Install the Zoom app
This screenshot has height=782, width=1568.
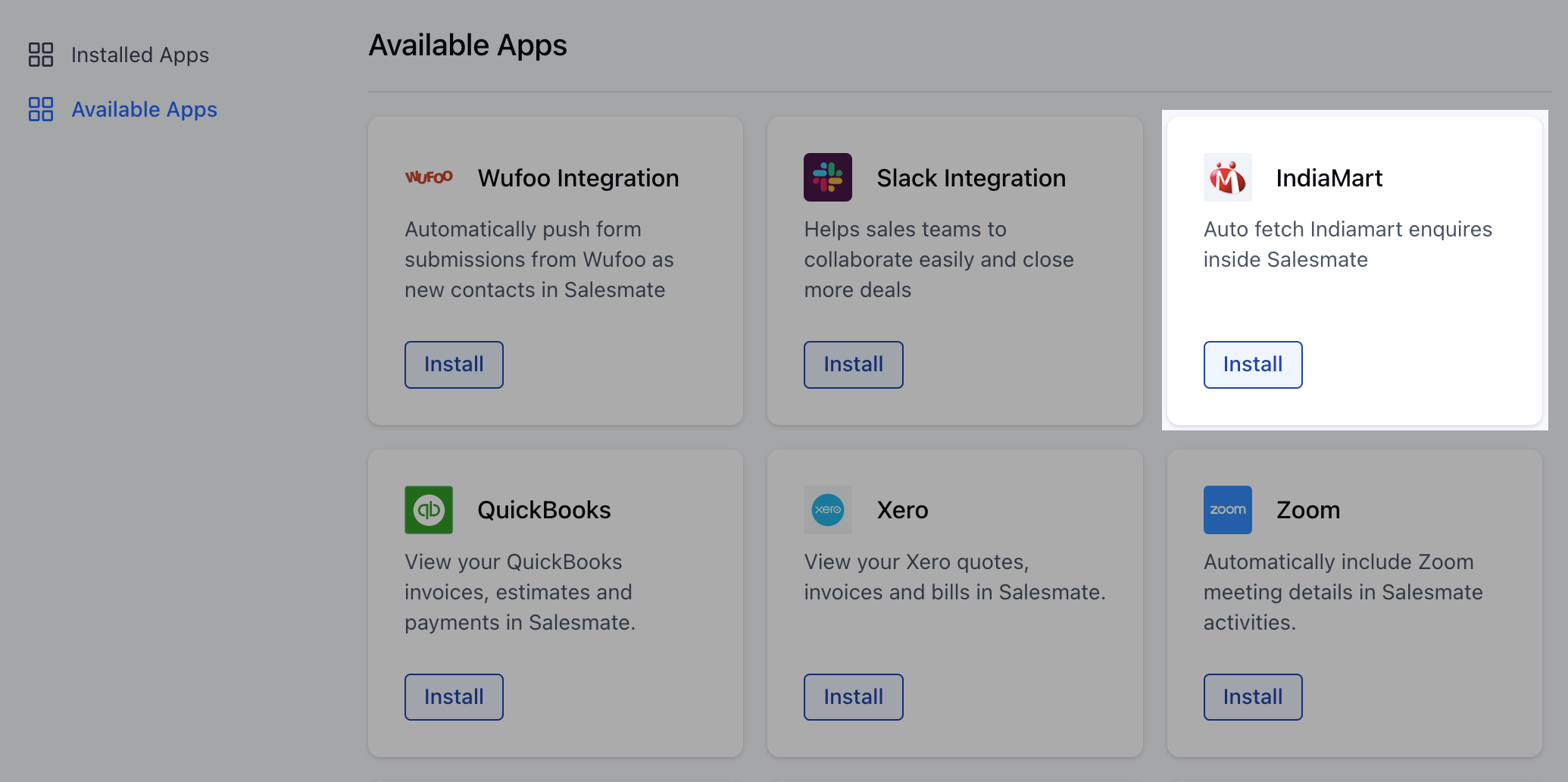click(x=1253, y=697)
